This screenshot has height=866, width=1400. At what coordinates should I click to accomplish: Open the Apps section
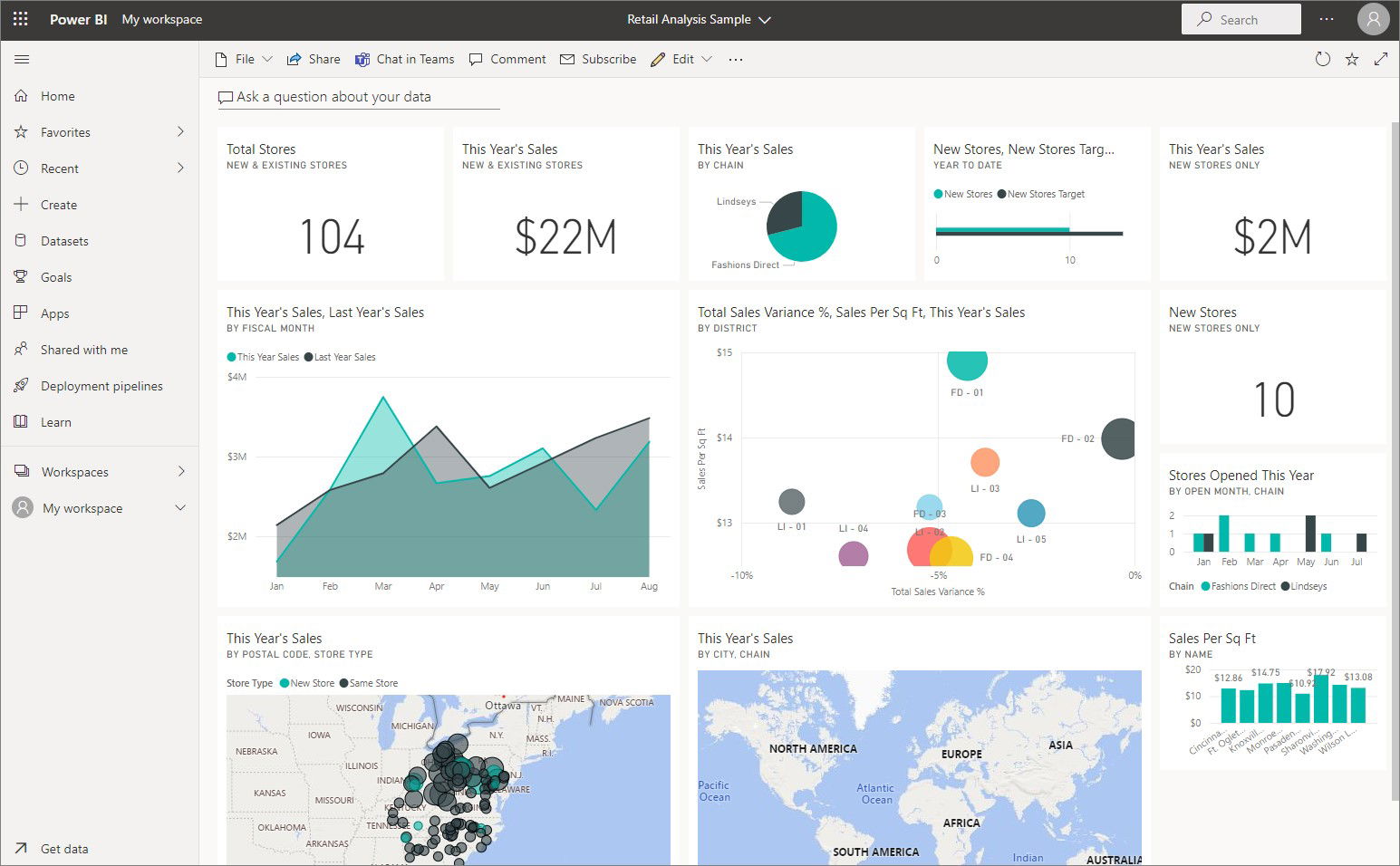(x=54, y=313)
